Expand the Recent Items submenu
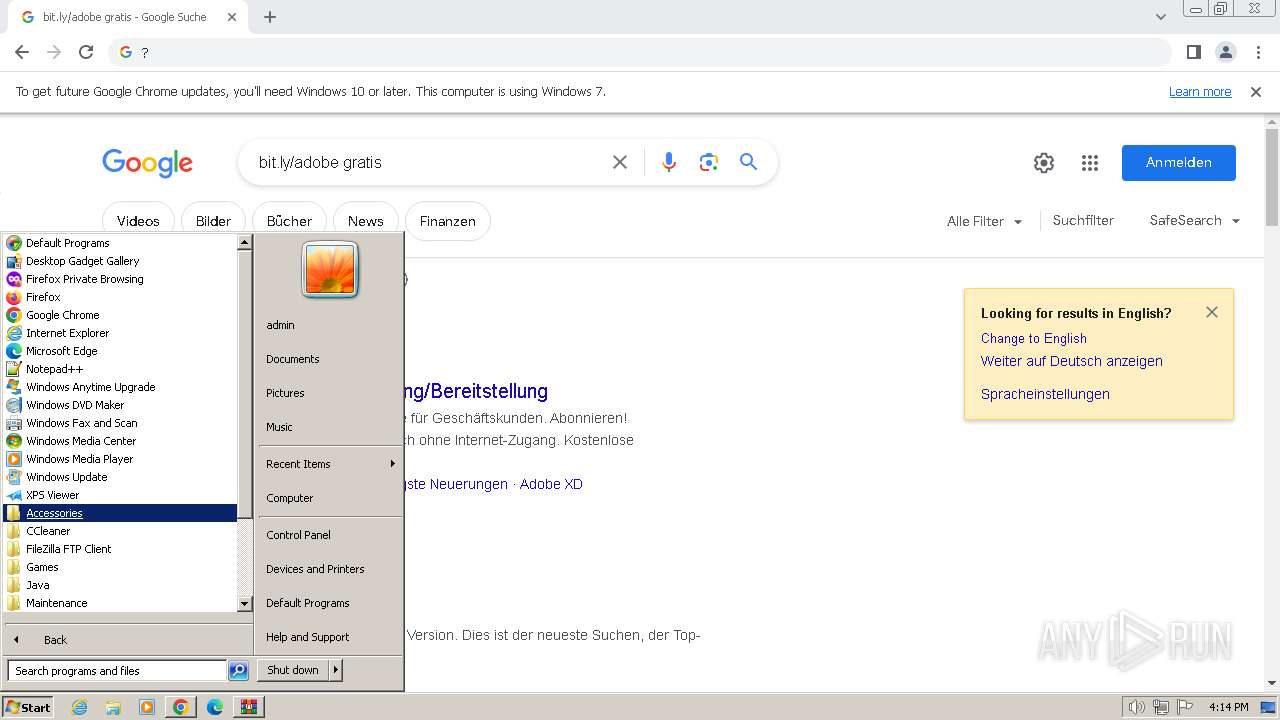The height and width of the screenshot is (720, 1280). tap(330, 464)
